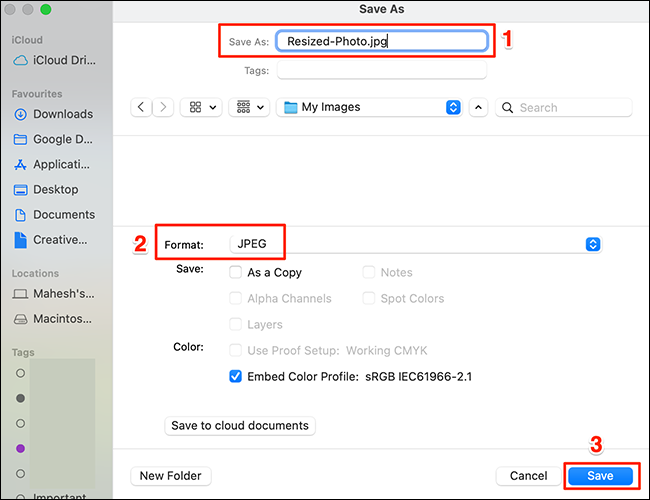Collapse the dialog with chevron up button
Viewport: 650px width, 500px height.
coord(478,107)
